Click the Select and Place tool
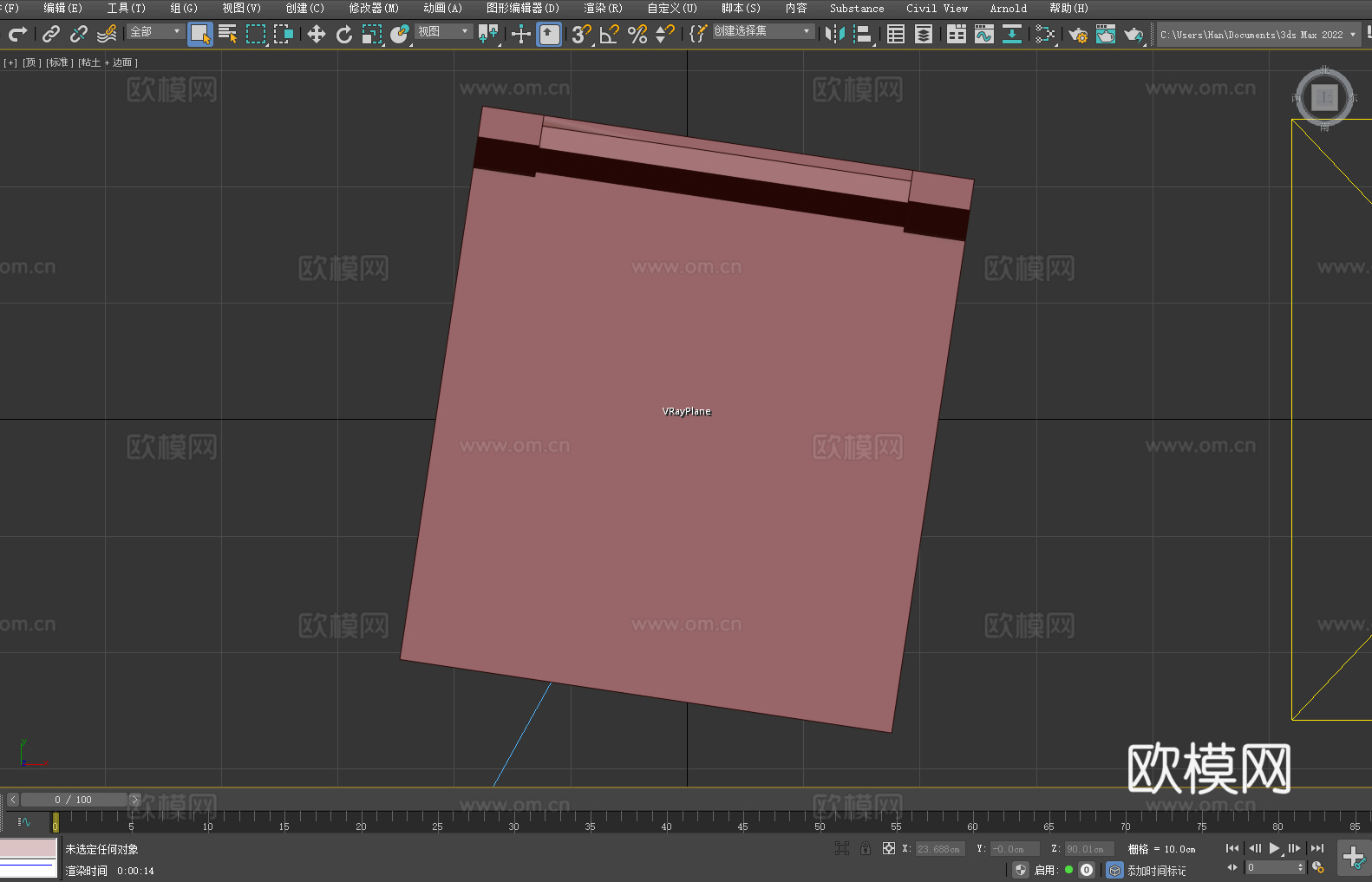 (400, 34)
